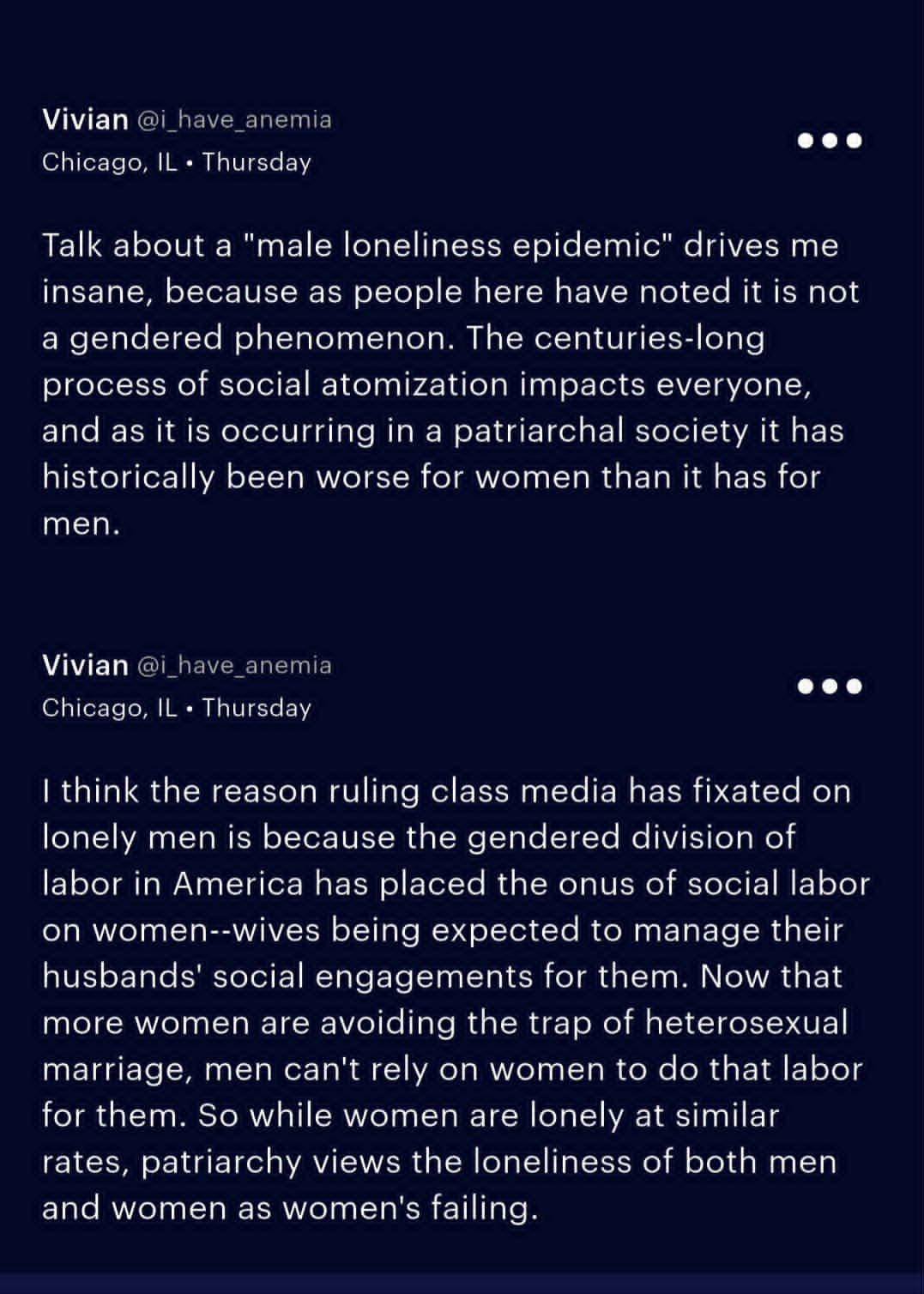Click the words "centuries-long" in the post text
924x1294 pixels.
pos(649,338)
